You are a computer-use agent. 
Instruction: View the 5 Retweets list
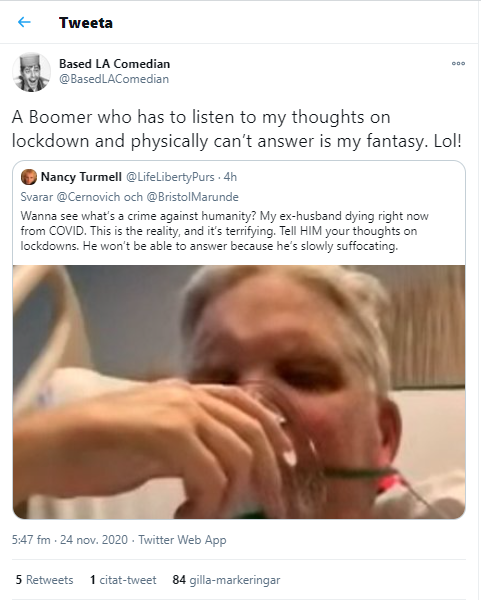pos(44,580)
